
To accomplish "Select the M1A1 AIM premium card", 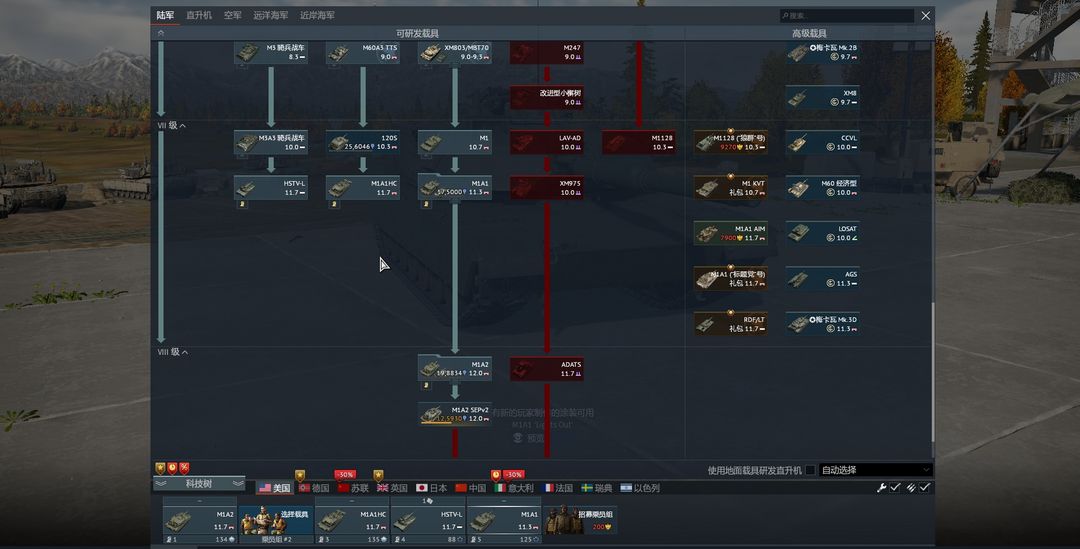I will [731, 234].
